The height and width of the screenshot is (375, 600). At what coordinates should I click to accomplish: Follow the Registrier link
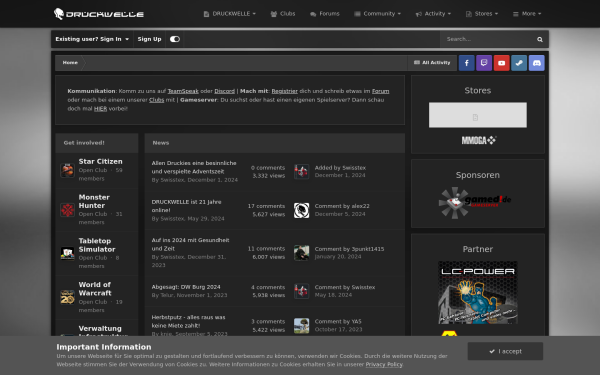(284, 91)
